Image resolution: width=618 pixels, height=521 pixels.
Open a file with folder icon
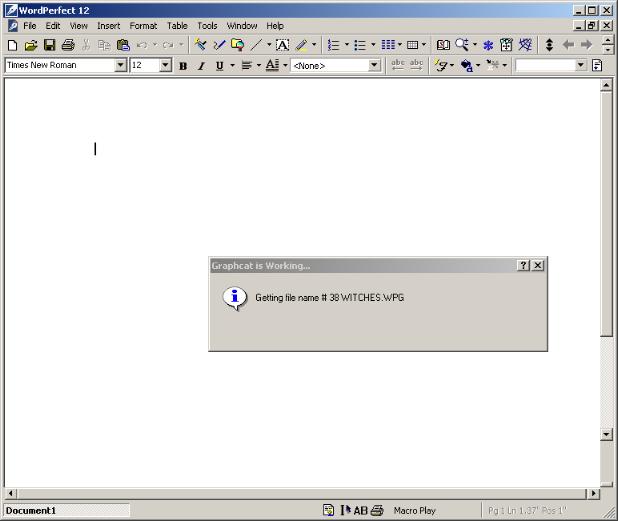point(31,45)
